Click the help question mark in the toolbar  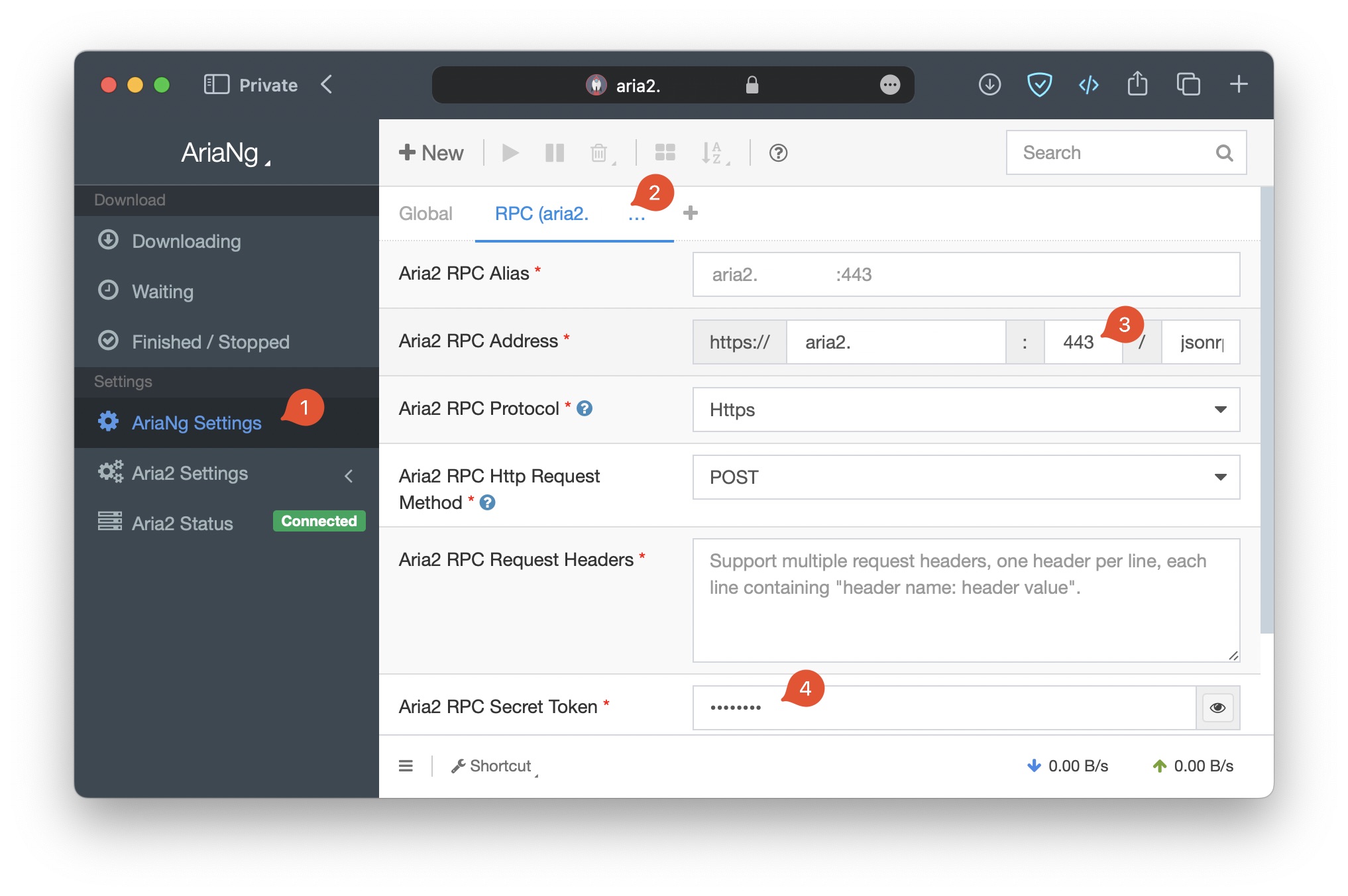click(778, 153)
